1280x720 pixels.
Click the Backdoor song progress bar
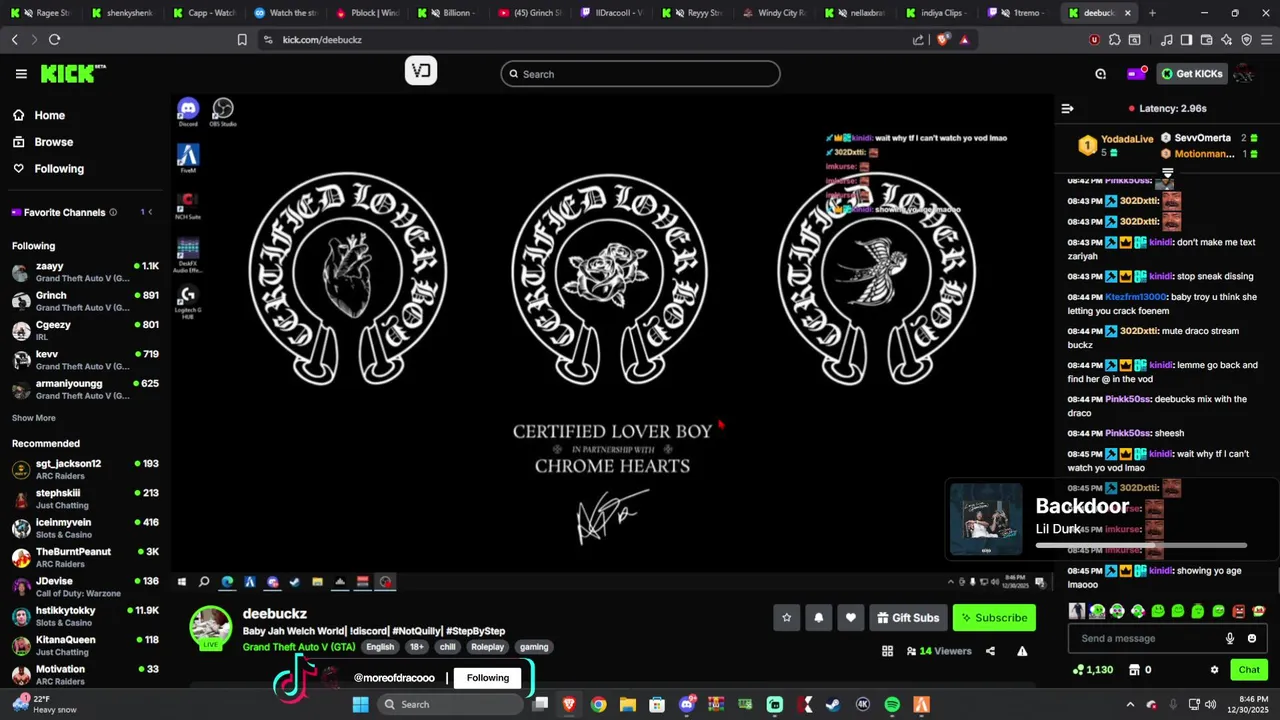click(x=1141, y=545)
